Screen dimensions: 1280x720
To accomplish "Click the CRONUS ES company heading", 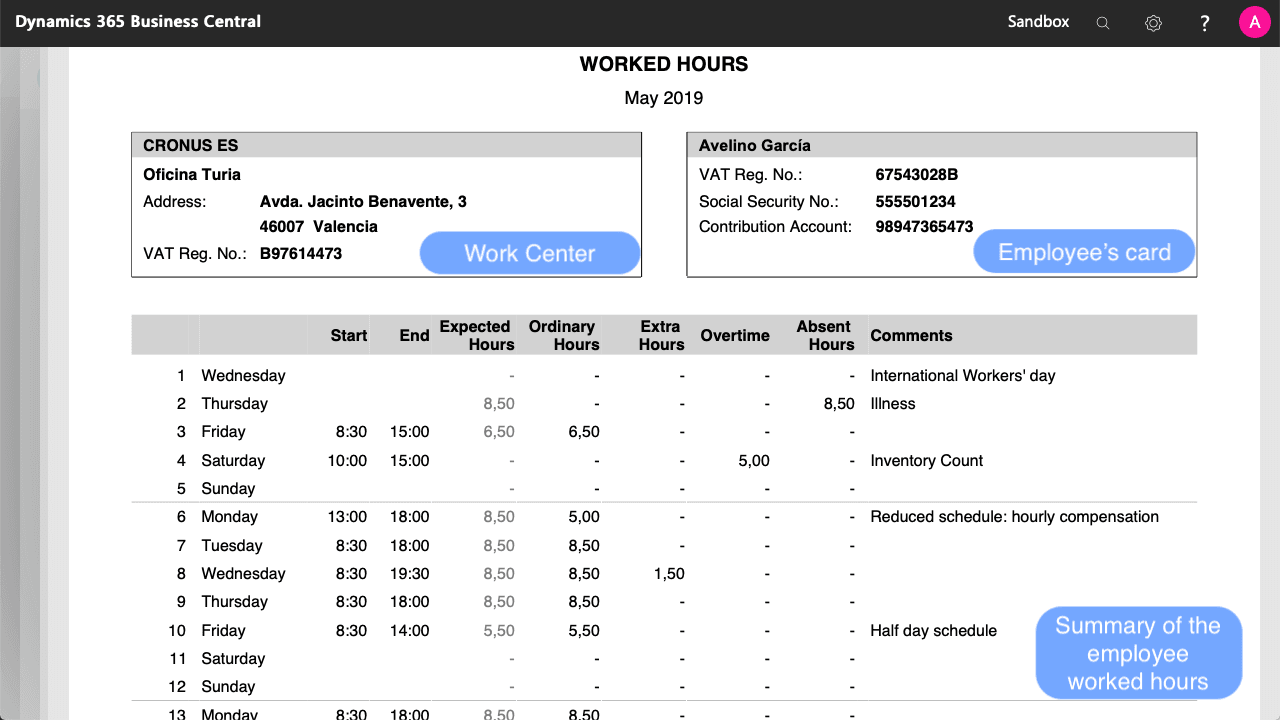I will click(x=191, y=146).
